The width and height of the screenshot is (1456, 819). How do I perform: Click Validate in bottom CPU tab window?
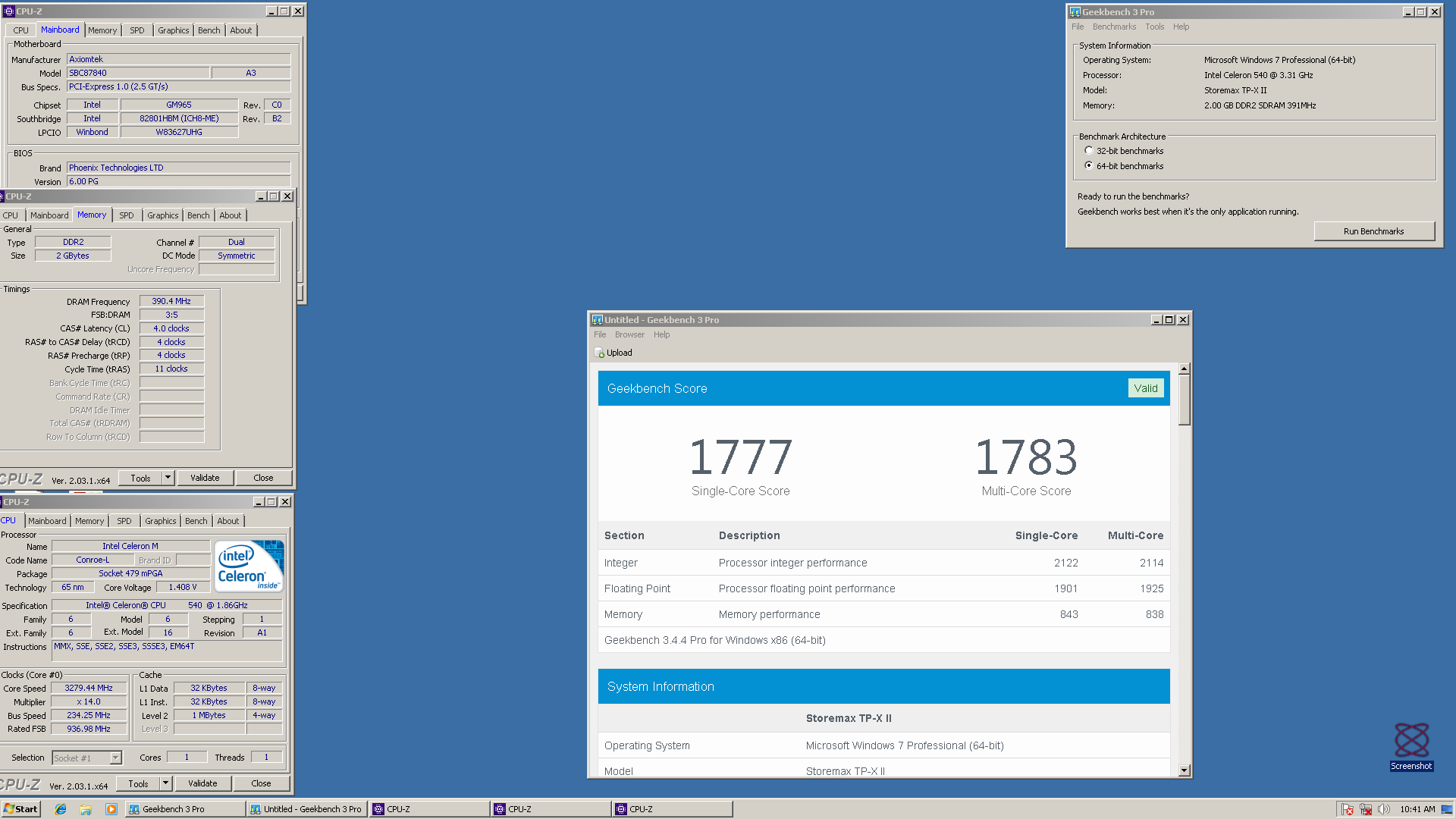(x=202, y=783)
